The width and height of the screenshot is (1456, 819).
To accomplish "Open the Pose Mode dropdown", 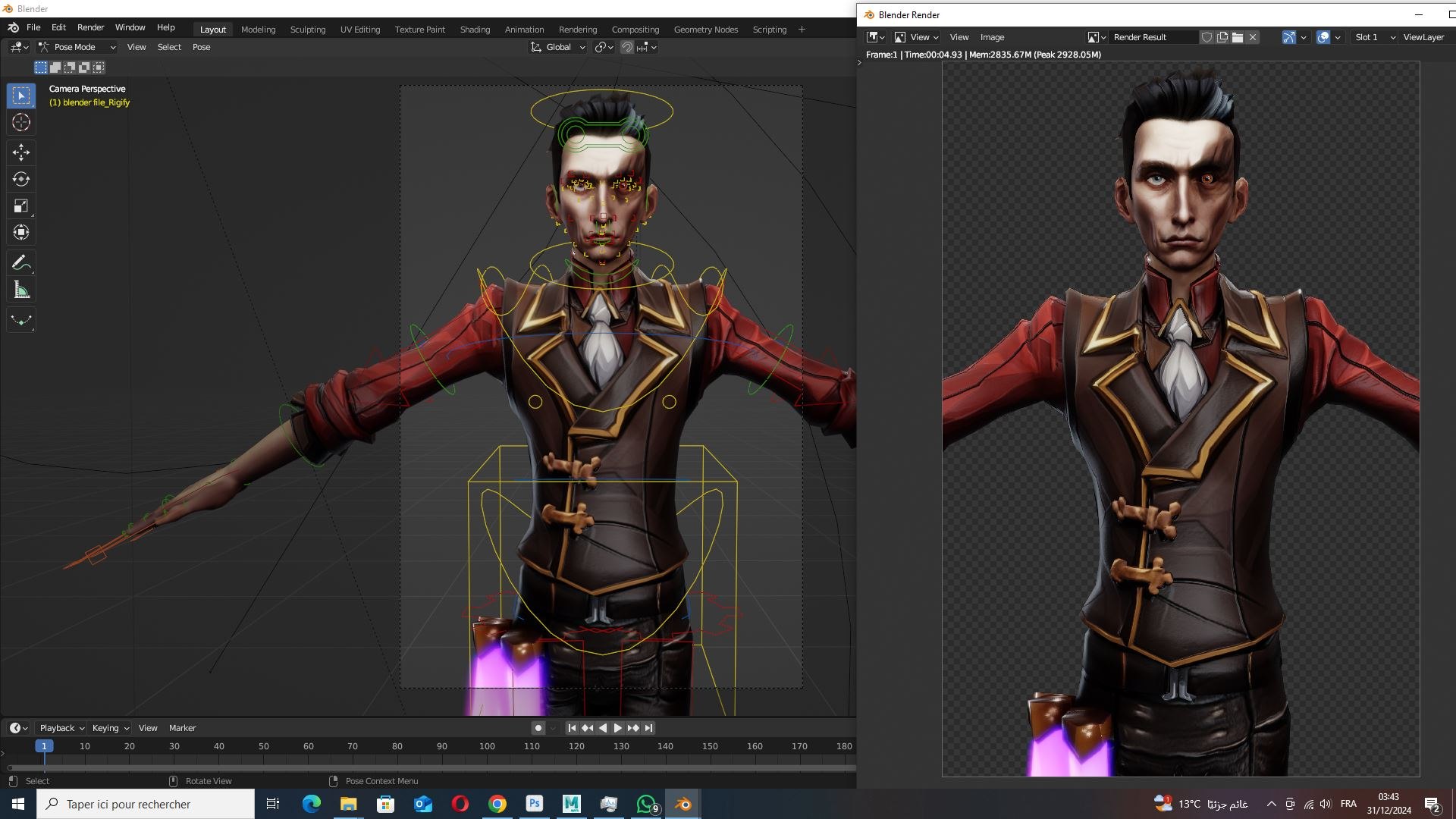I will click(x=77, y=47).
